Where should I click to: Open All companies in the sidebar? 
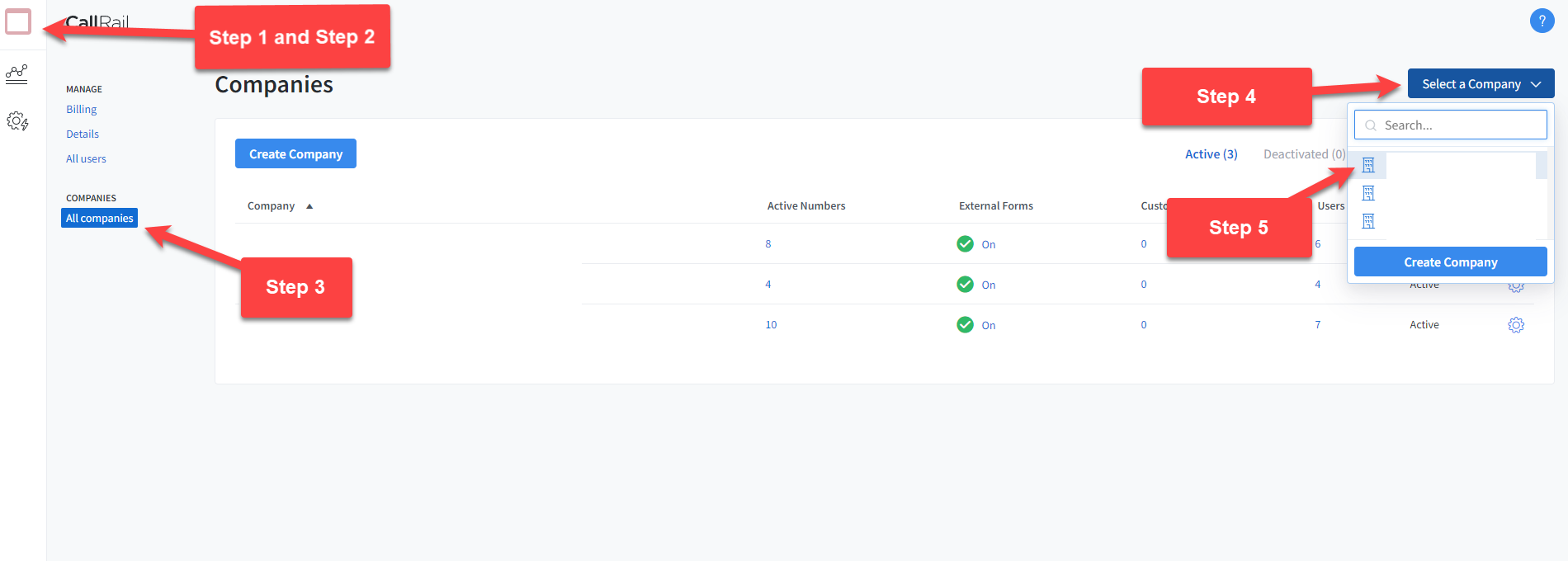click(x=99, y=218)
